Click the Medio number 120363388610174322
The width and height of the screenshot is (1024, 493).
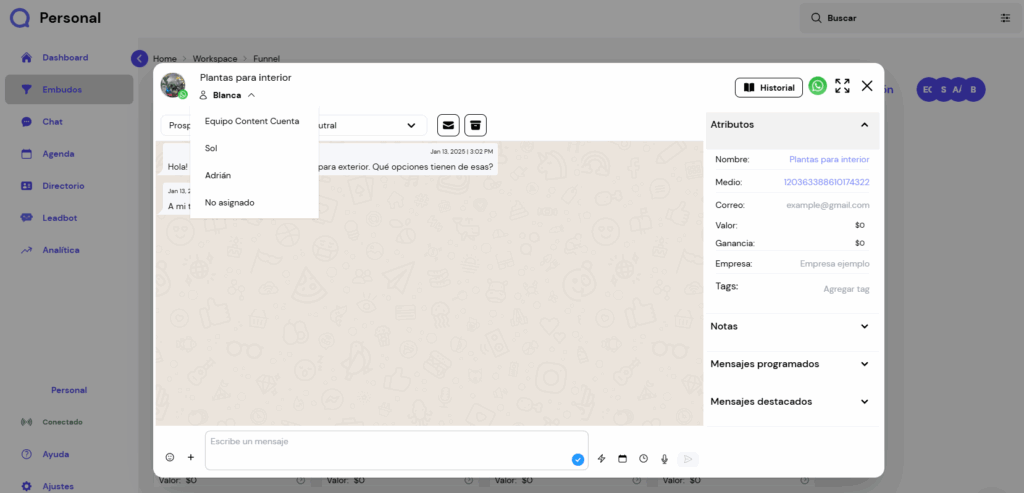point(826,182)
